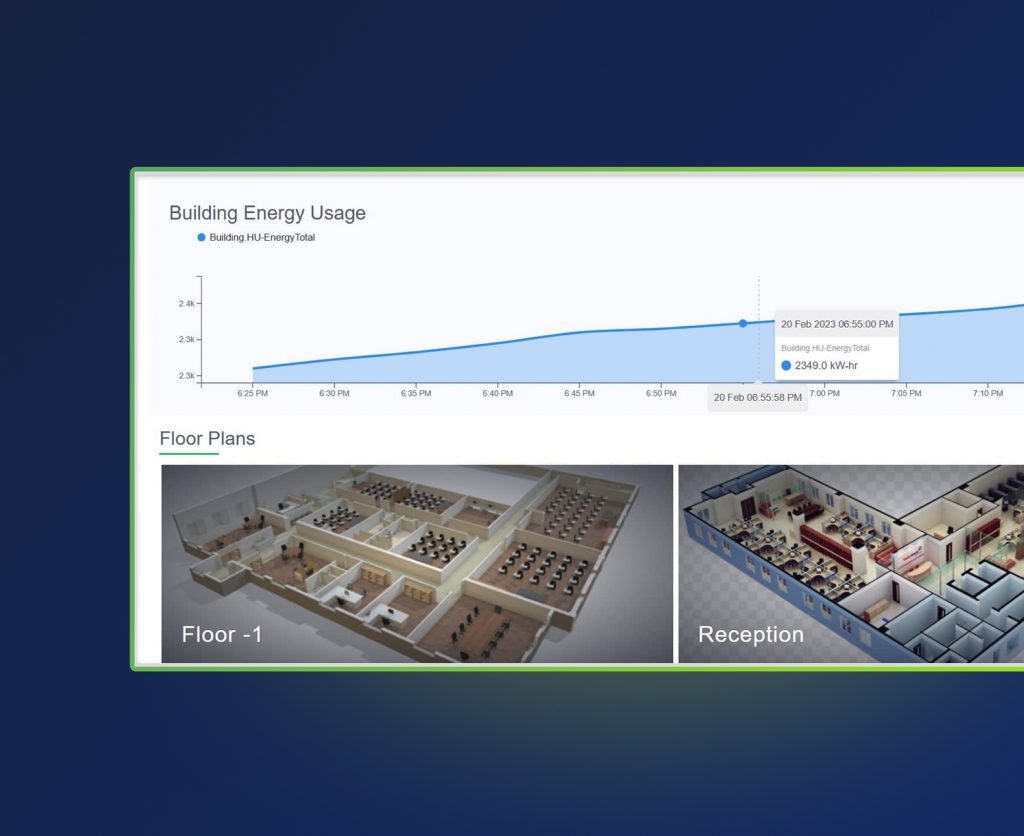Click the blue legend dot for Building.HU-EnergyTotal

pyautogui.click(x=201, y=238)
